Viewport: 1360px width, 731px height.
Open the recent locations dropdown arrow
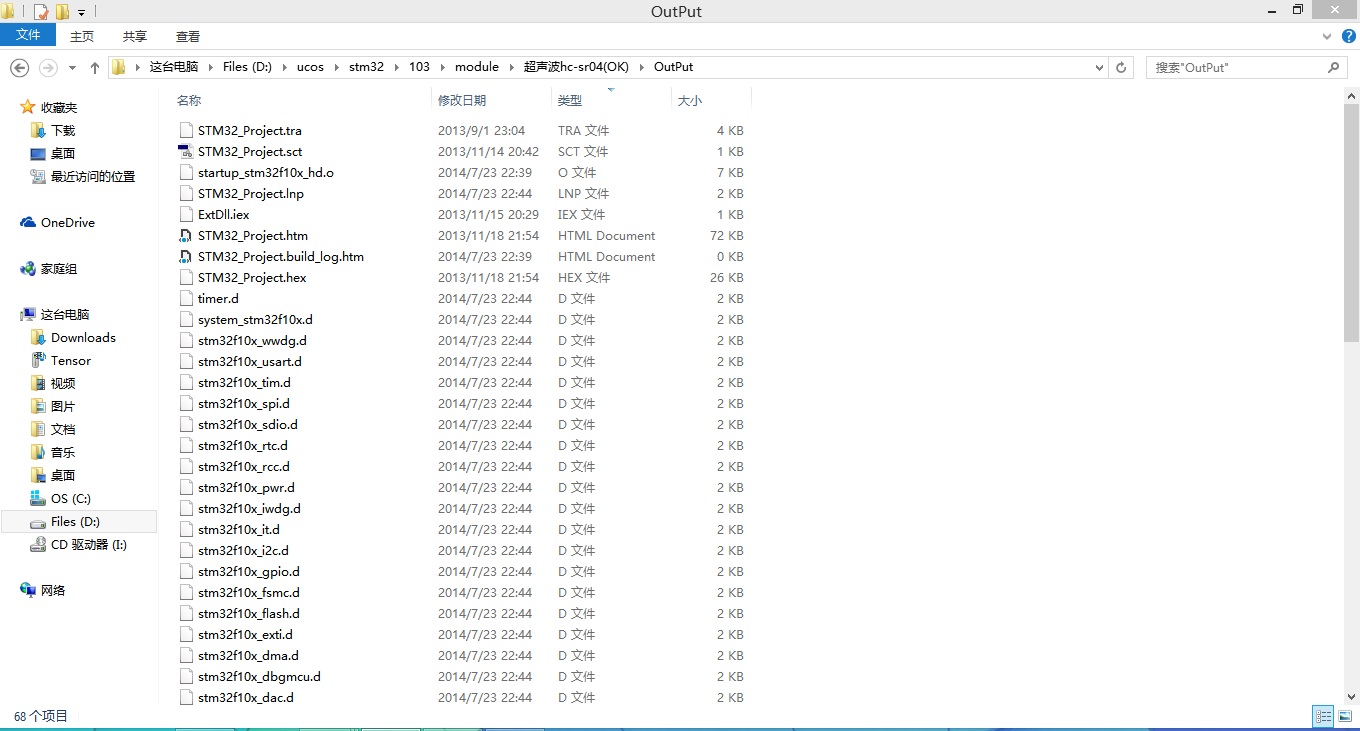tap(72, 68)
